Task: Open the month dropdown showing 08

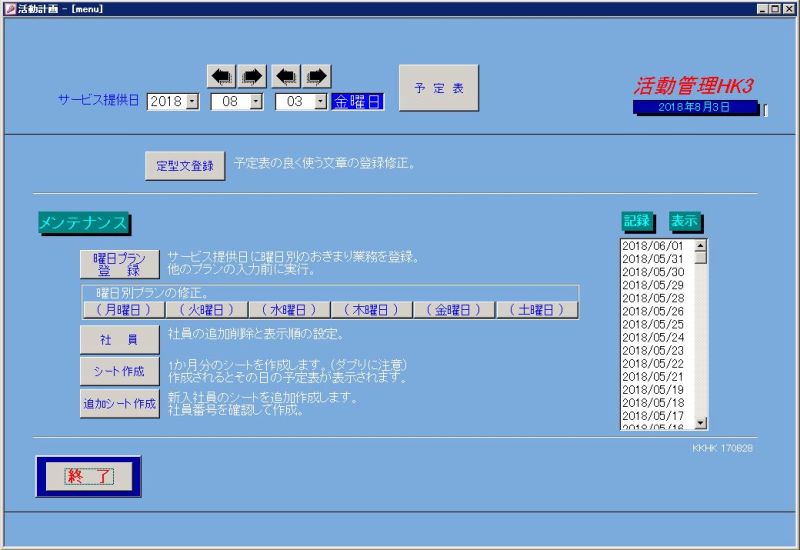Action: [x=256, y=102]
